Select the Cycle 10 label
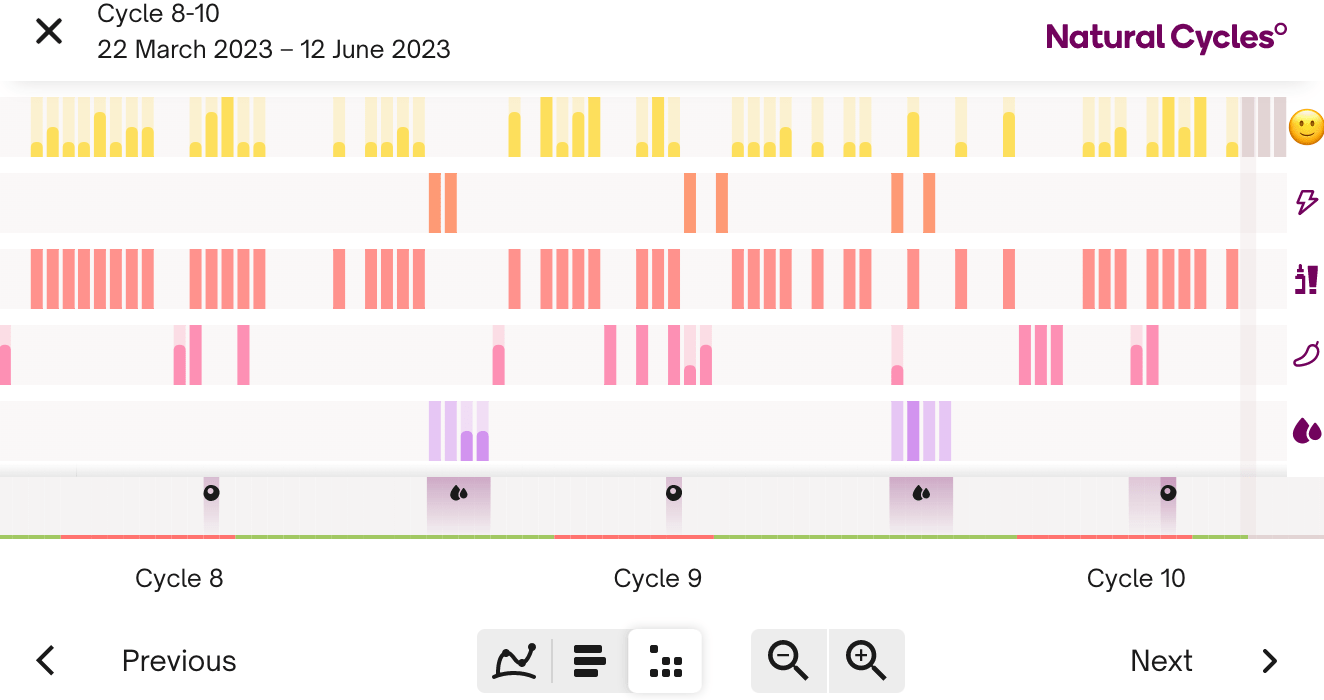 pos(1136,579)
